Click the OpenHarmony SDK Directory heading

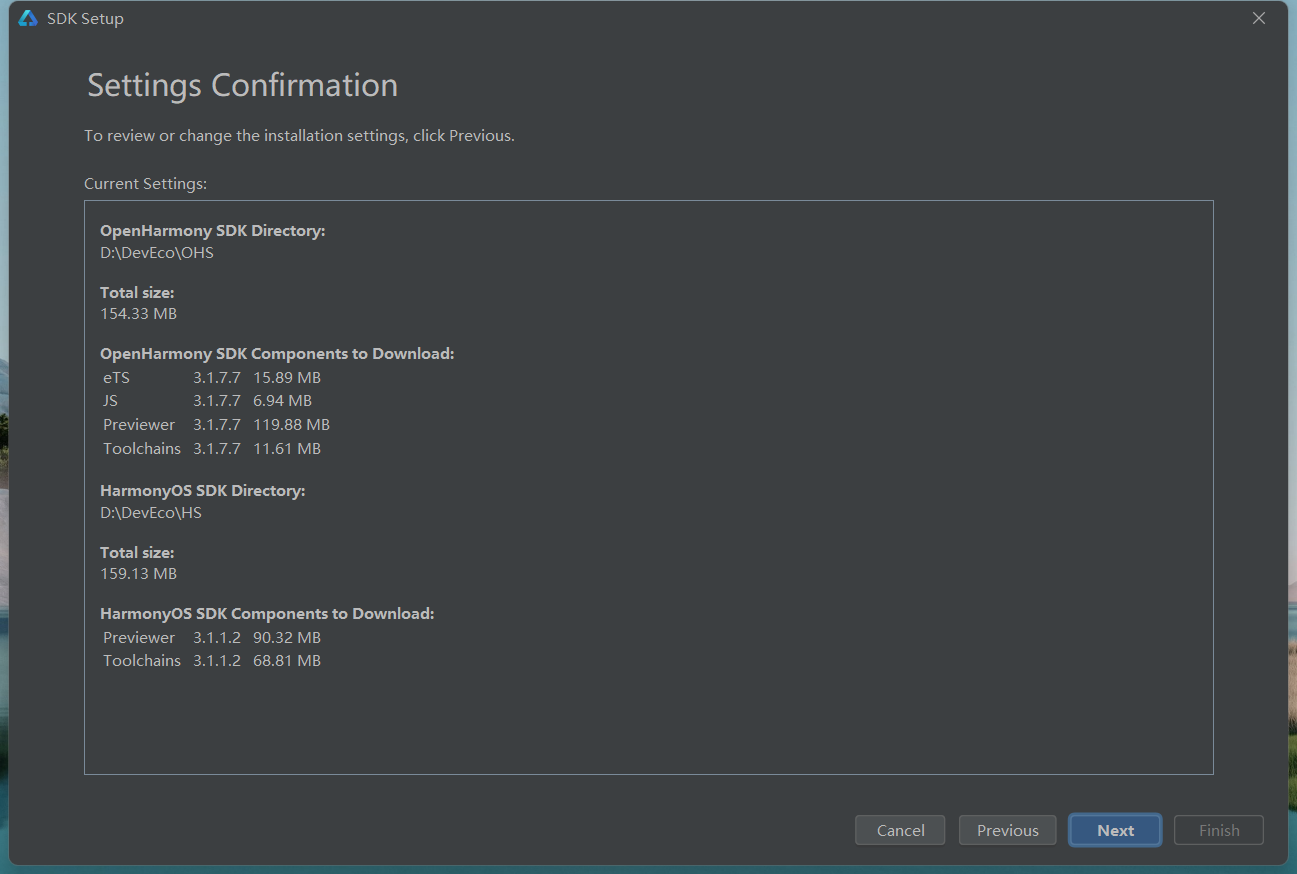(x=213, y=231)
